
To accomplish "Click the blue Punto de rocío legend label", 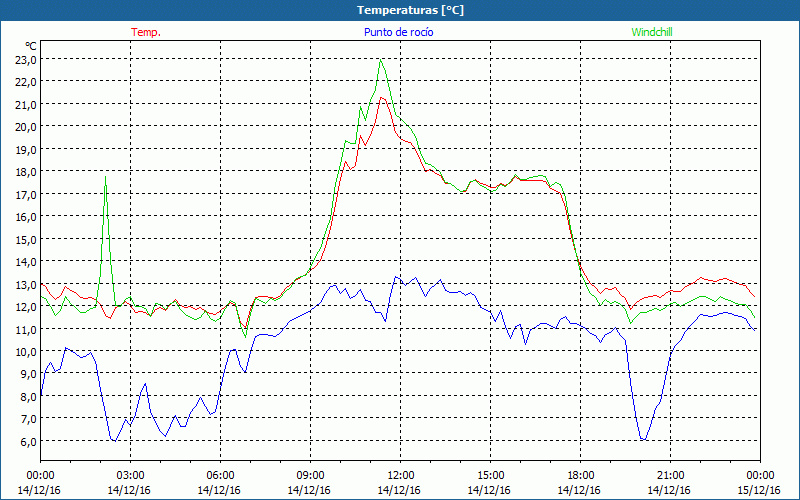I will [x=398, y=32].
